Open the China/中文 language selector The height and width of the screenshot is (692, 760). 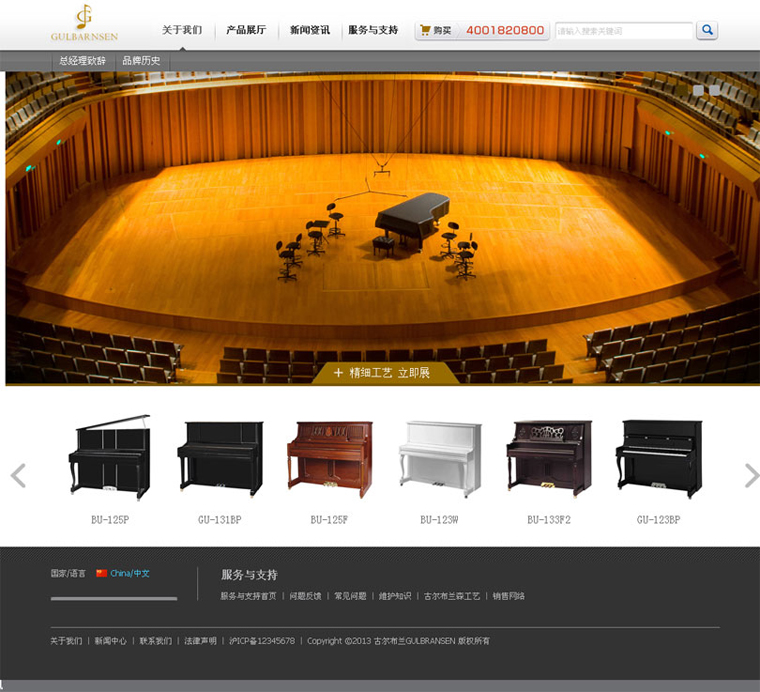[130, 573]
